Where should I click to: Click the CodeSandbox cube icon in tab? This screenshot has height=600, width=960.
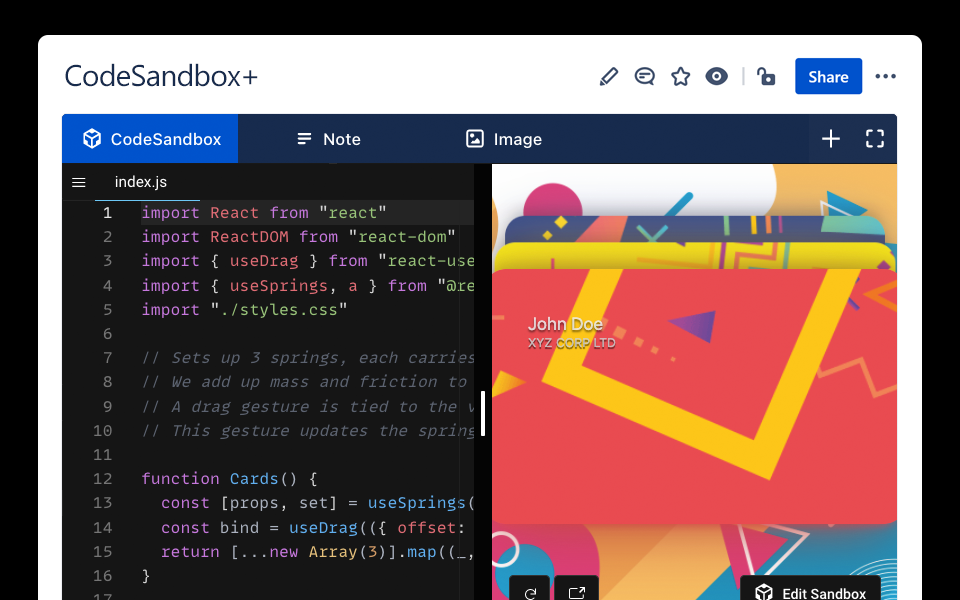click(x=92, y=139)
